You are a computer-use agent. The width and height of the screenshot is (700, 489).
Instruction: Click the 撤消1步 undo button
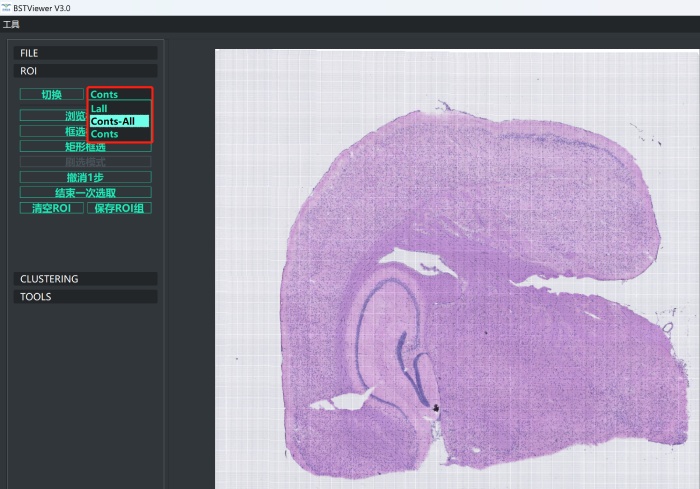tap(85, 177)
